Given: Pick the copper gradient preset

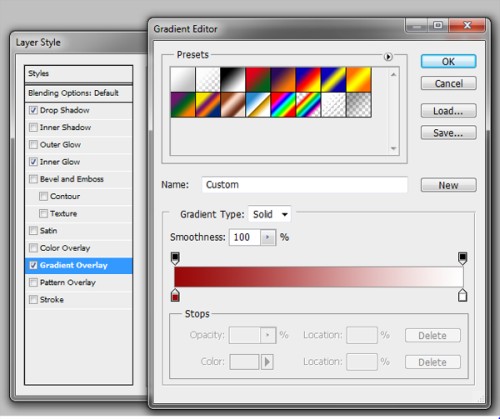Looking at the screenshot, I should click(x=233, y=105).
